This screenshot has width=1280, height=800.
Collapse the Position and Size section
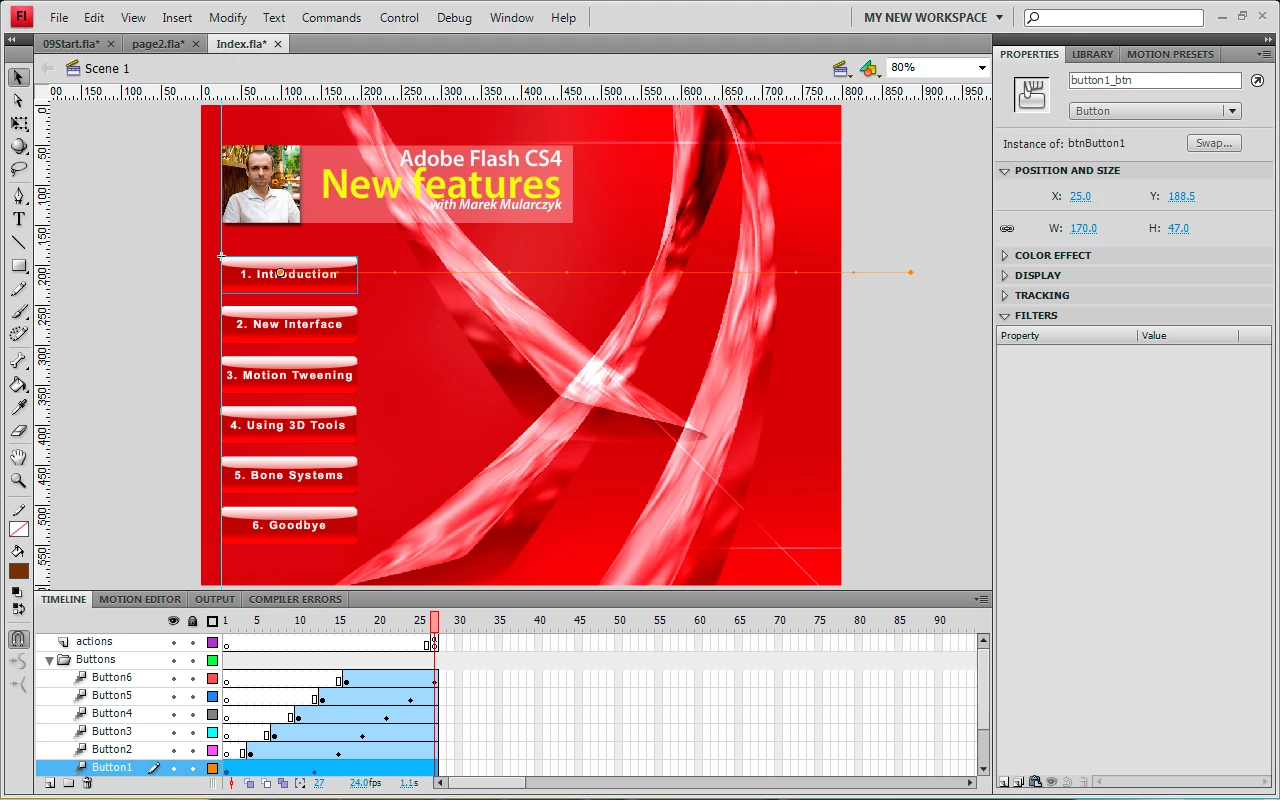pos(1004,171)
